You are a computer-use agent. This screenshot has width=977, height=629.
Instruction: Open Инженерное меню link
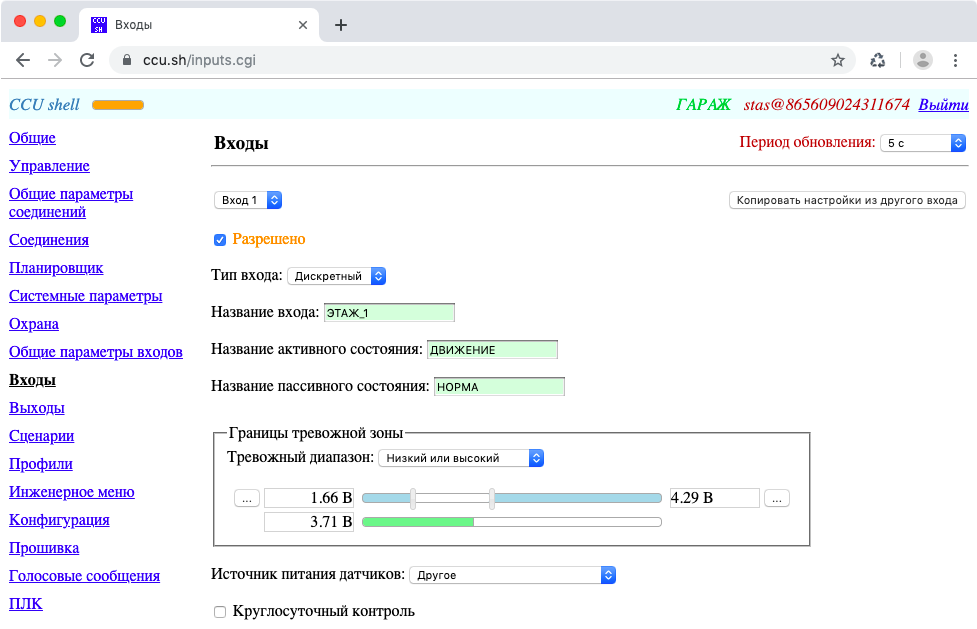coord(72,492)
